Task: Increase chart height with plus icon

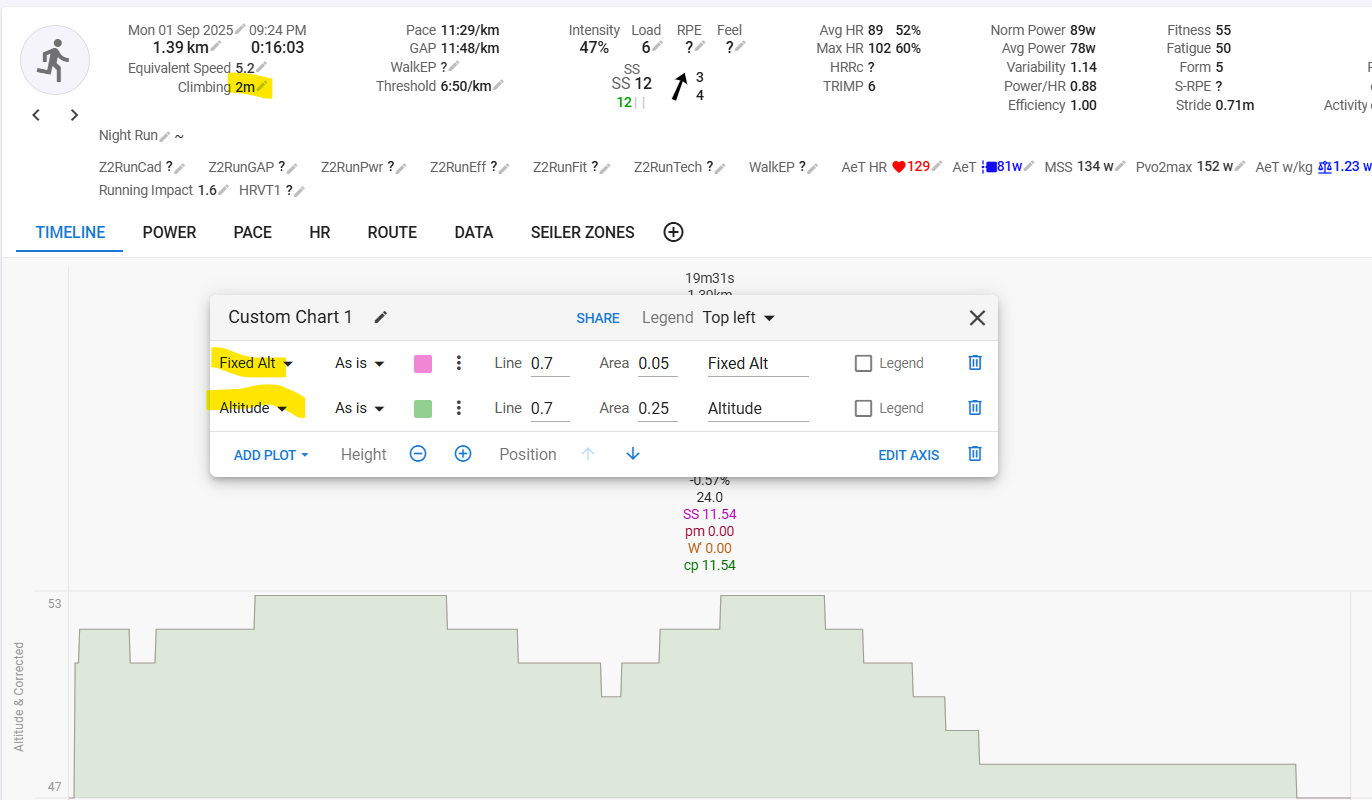Action: pyautogui.click(x=463, y=454)
